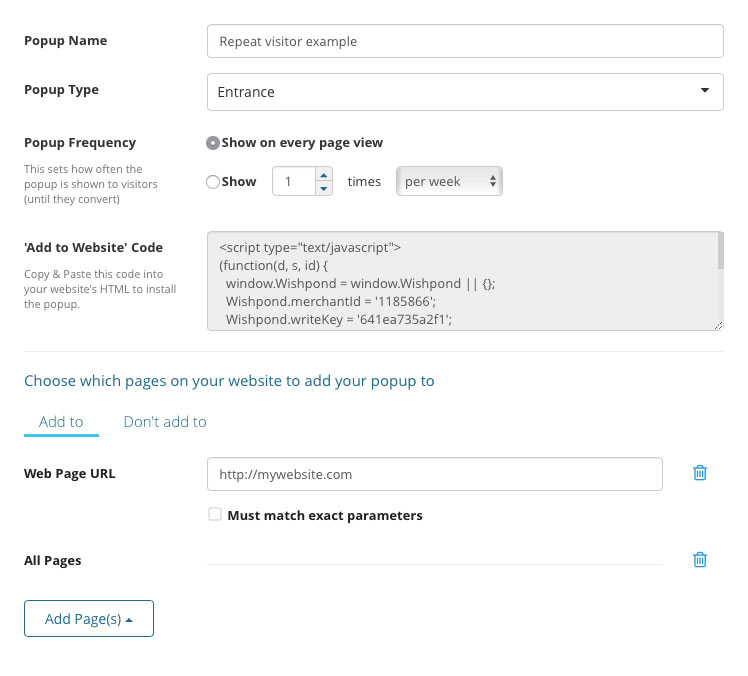Select 'Show on every page view' option

click(212, 143)
